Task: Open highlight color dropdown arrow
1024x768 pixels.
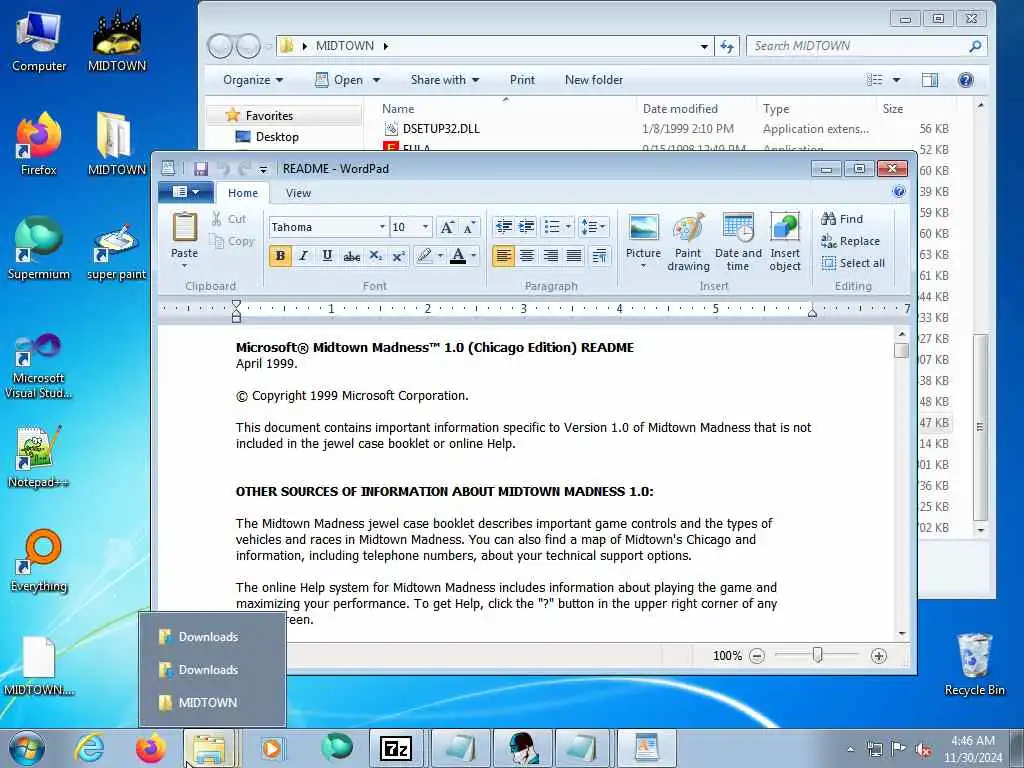Action: point(441,255)
